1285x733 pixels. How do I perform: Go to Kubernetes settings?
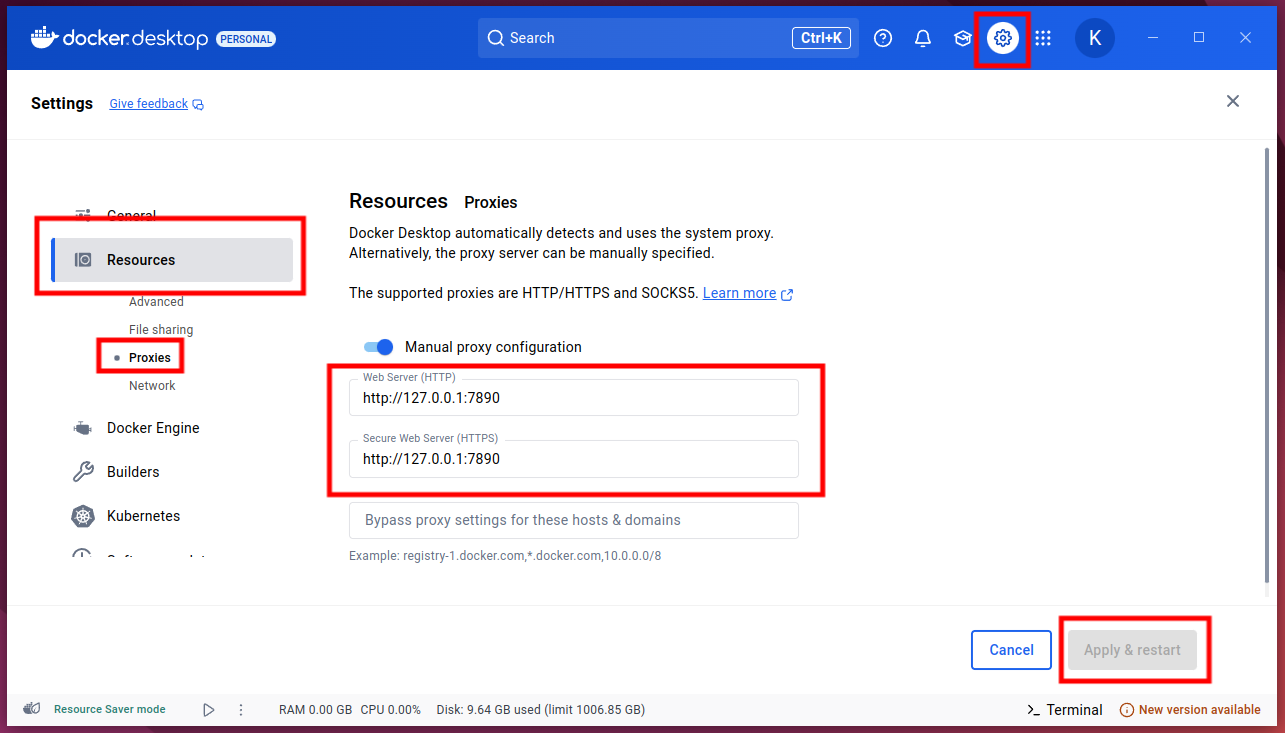(143, 516)
